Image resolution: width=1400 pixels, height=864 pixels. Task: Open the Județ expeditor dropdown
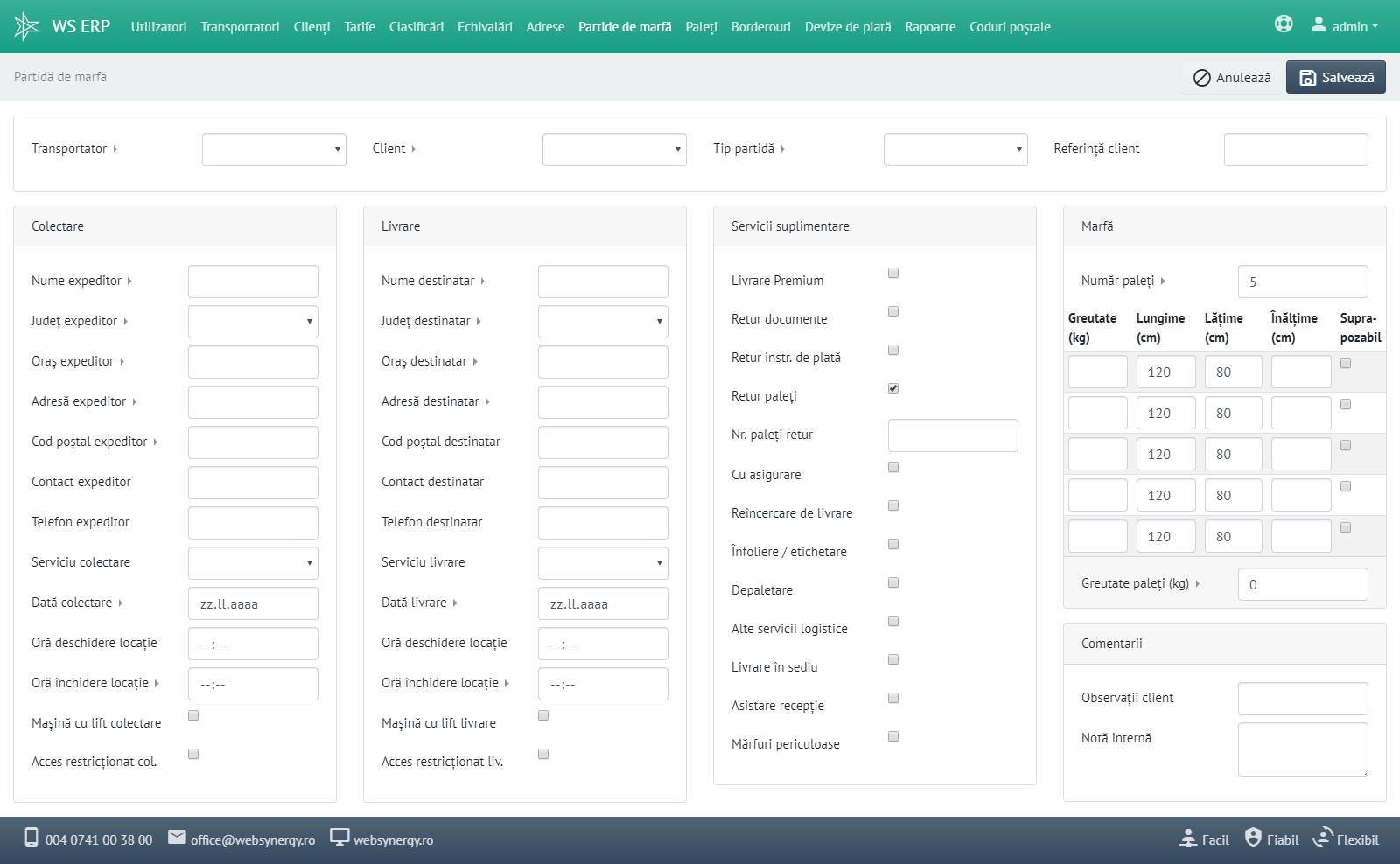[x=253, y=322]
